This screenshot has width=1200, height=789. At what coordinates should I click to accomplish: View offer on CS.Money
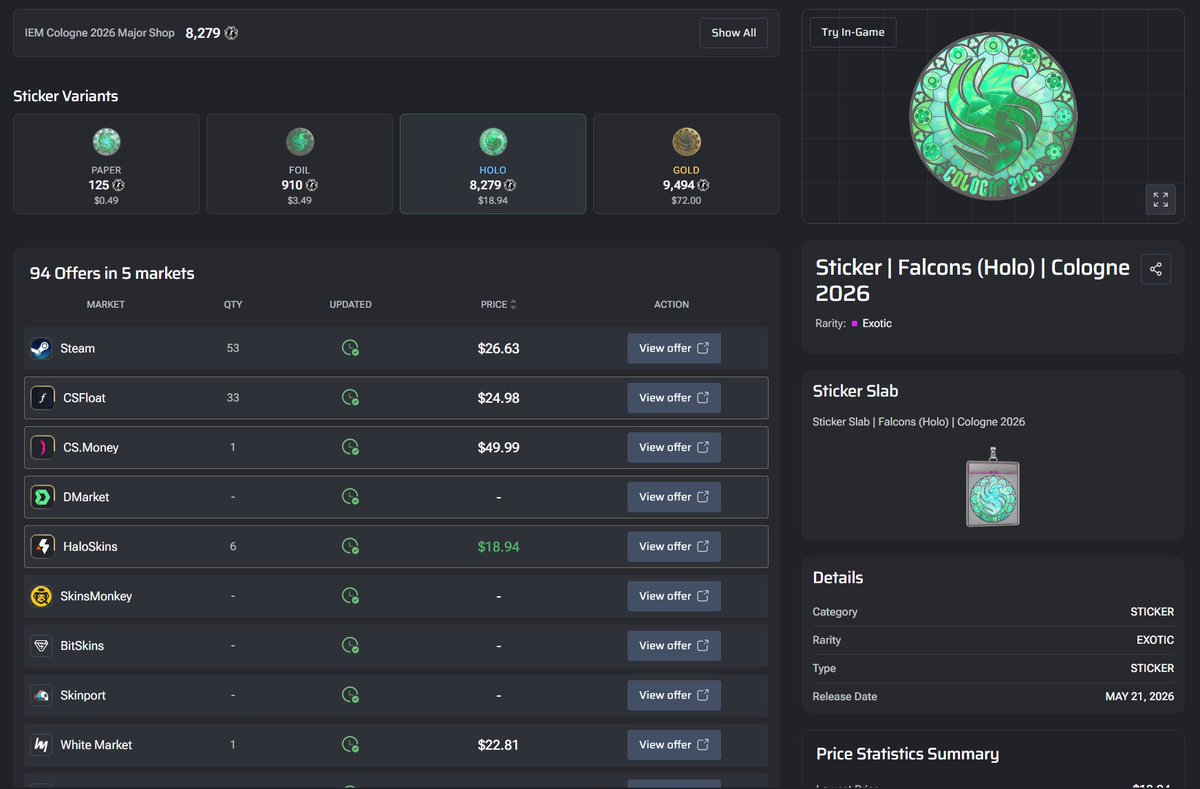pyautogui.click(x=674, y=447)
